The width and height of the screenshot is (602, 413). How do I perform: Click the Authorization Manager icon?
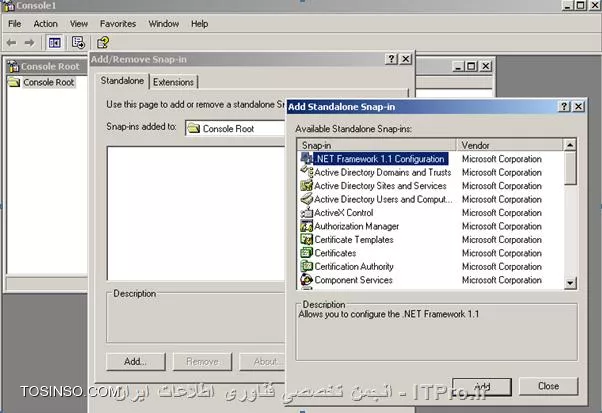point(306,226)
